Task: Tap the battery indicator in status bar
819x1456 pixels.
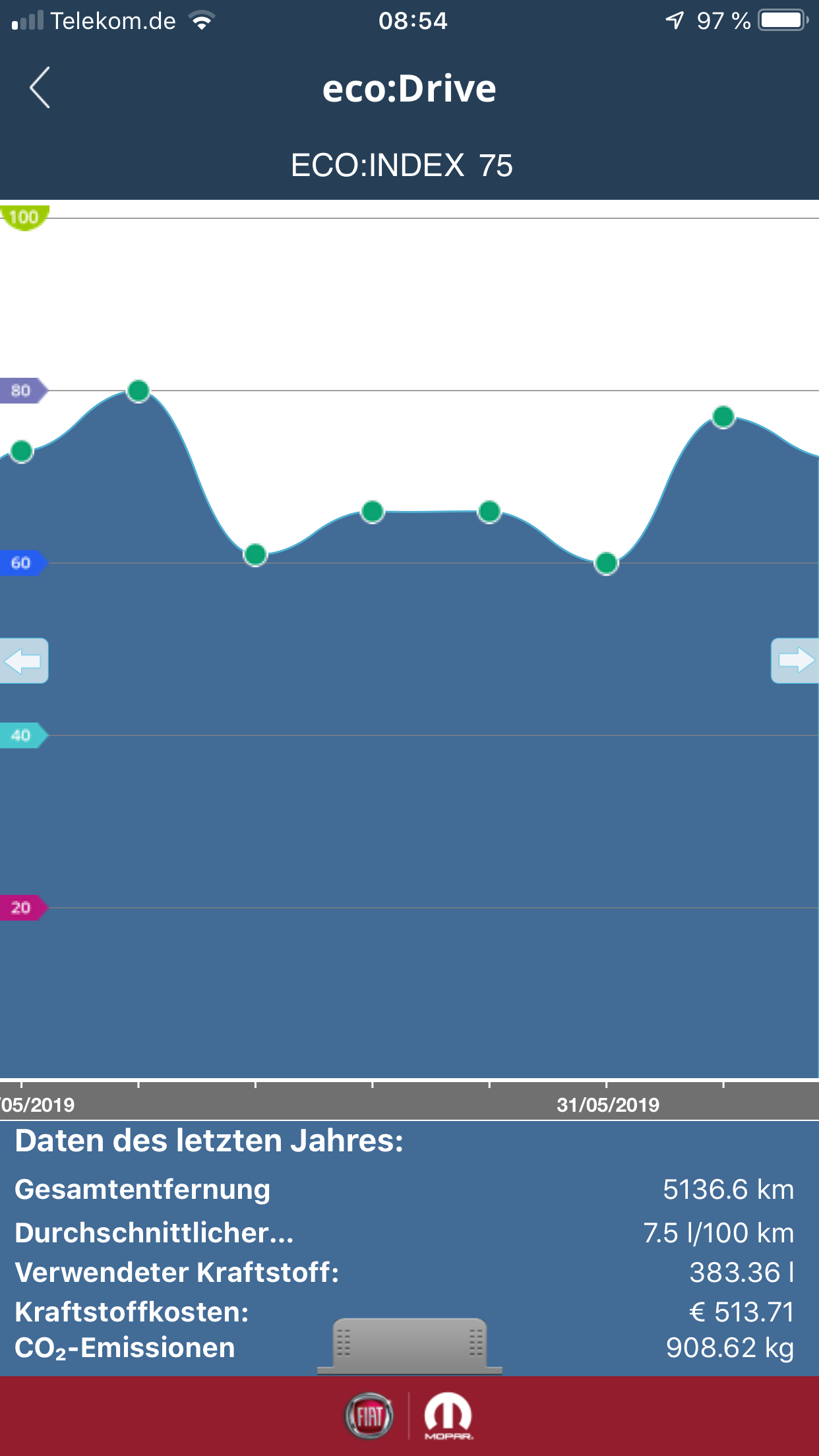Action: pyautogui.click(x=783, y=20)
